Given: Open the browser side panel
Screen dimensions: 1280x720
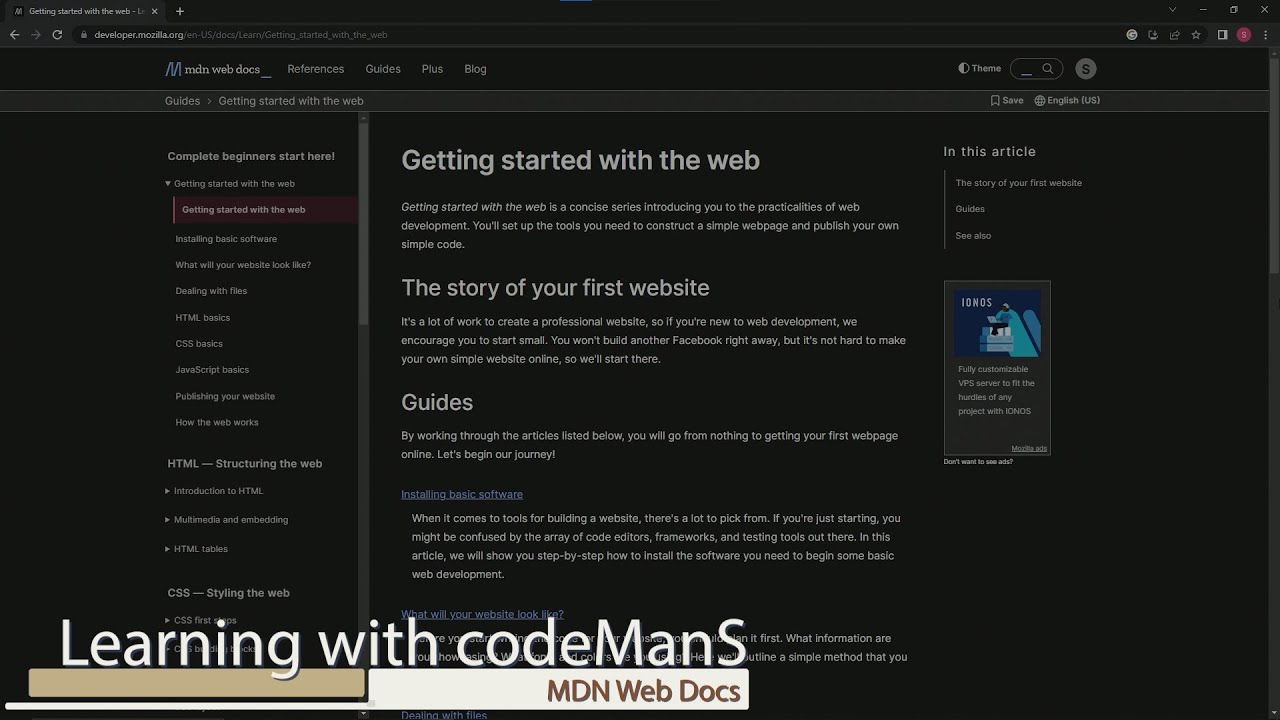Looking at the screenshot, I should [x=1222, y=35].
